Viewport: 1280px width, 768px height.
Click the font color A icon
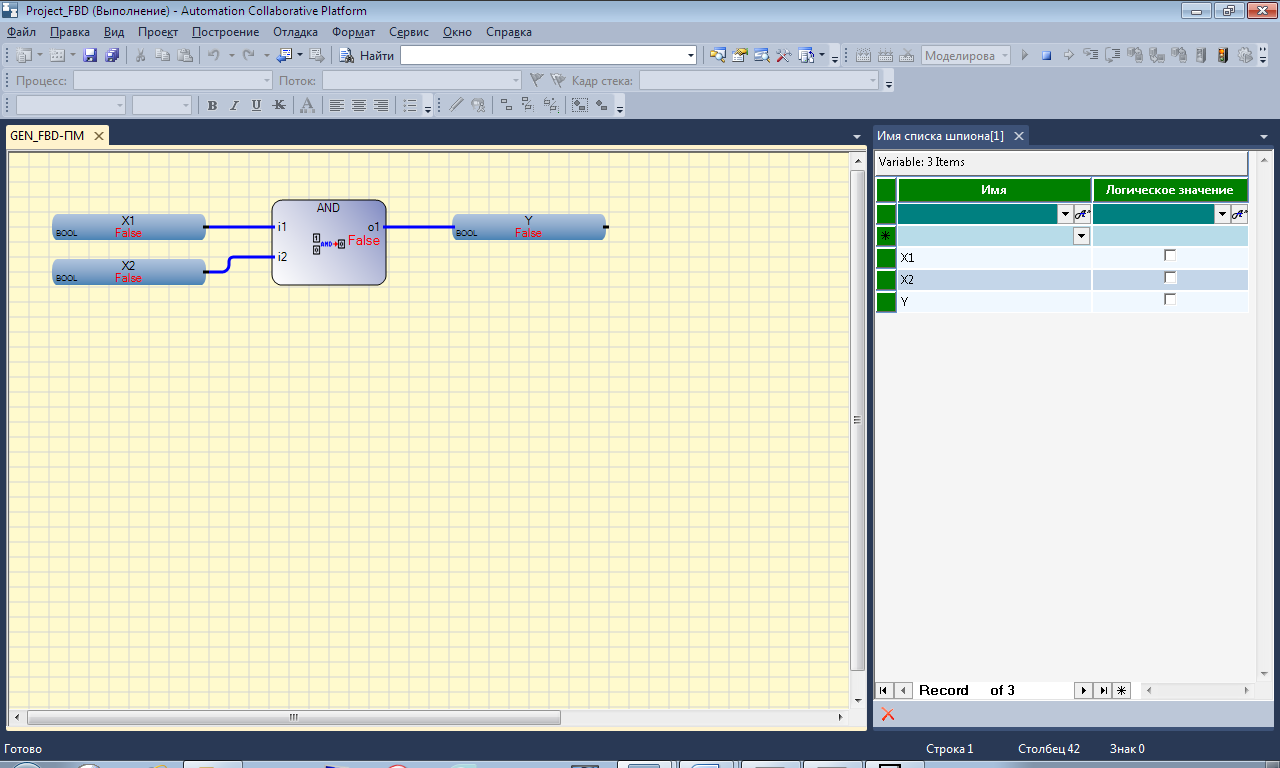coord(307,105)
